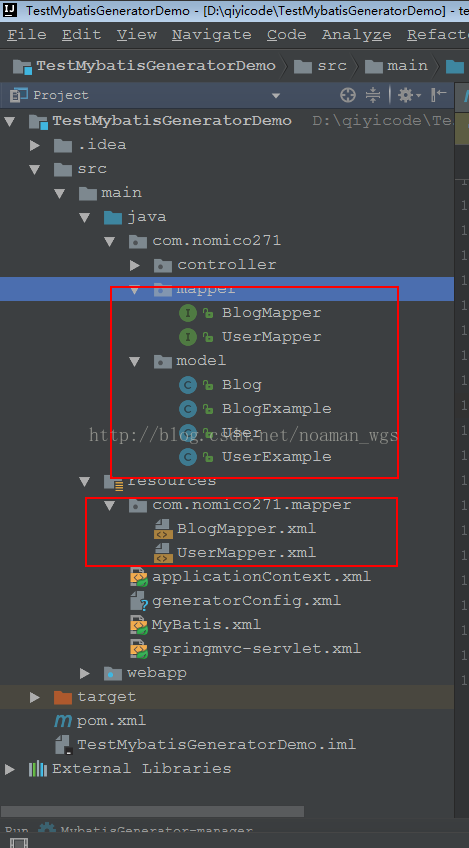The width and height of the screenshot is (469, 848).
Task: Open the View menu
Action: 137,35
